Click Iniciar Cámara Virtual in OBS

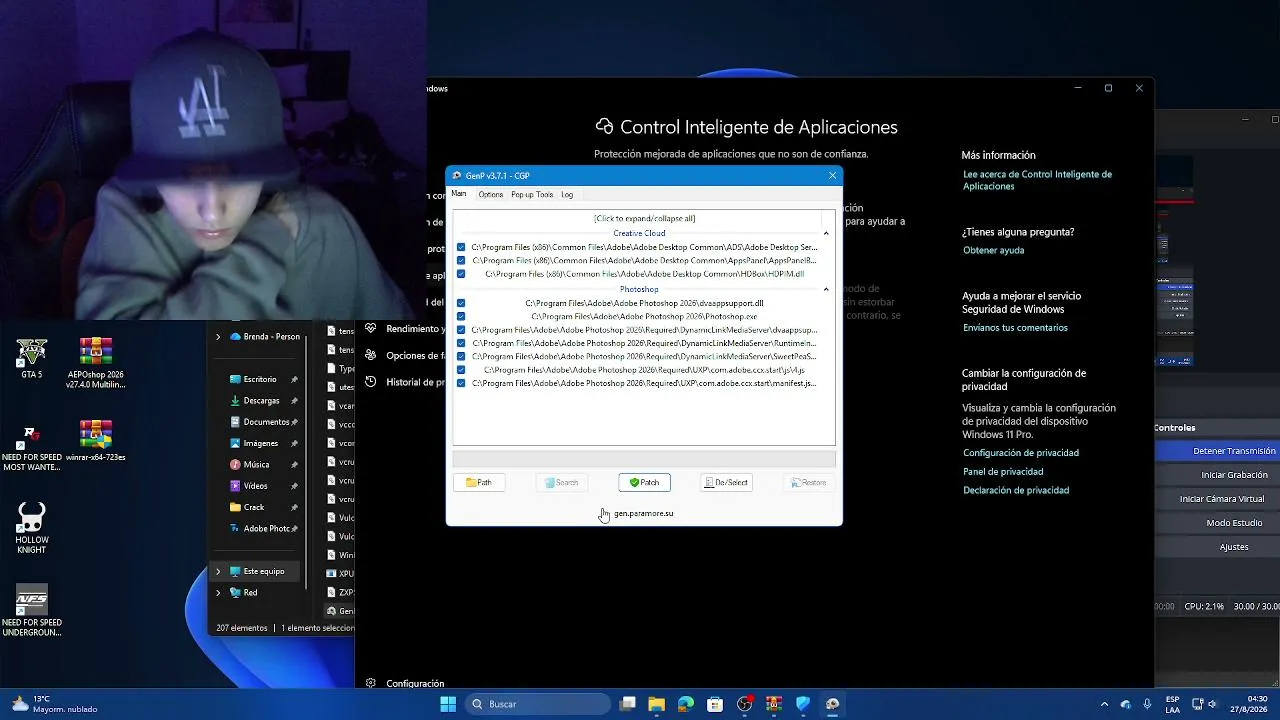(x=1217, y=499)
